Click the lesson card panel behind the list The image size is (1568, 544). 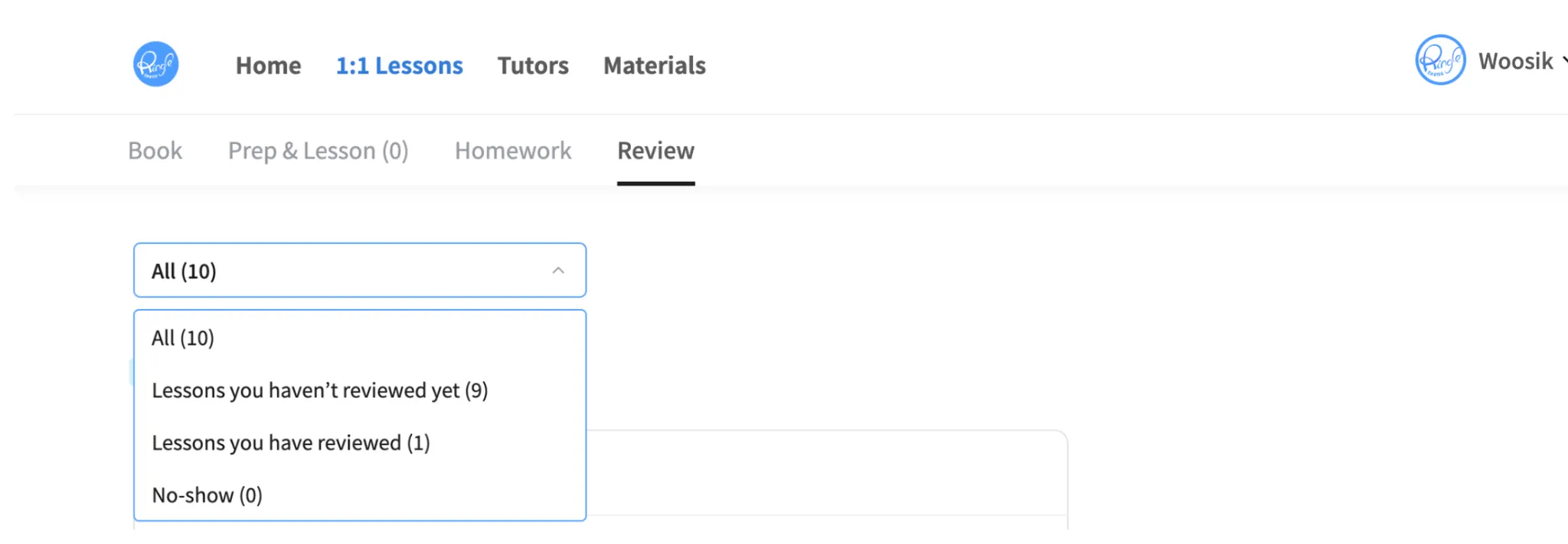coord(827,474)
